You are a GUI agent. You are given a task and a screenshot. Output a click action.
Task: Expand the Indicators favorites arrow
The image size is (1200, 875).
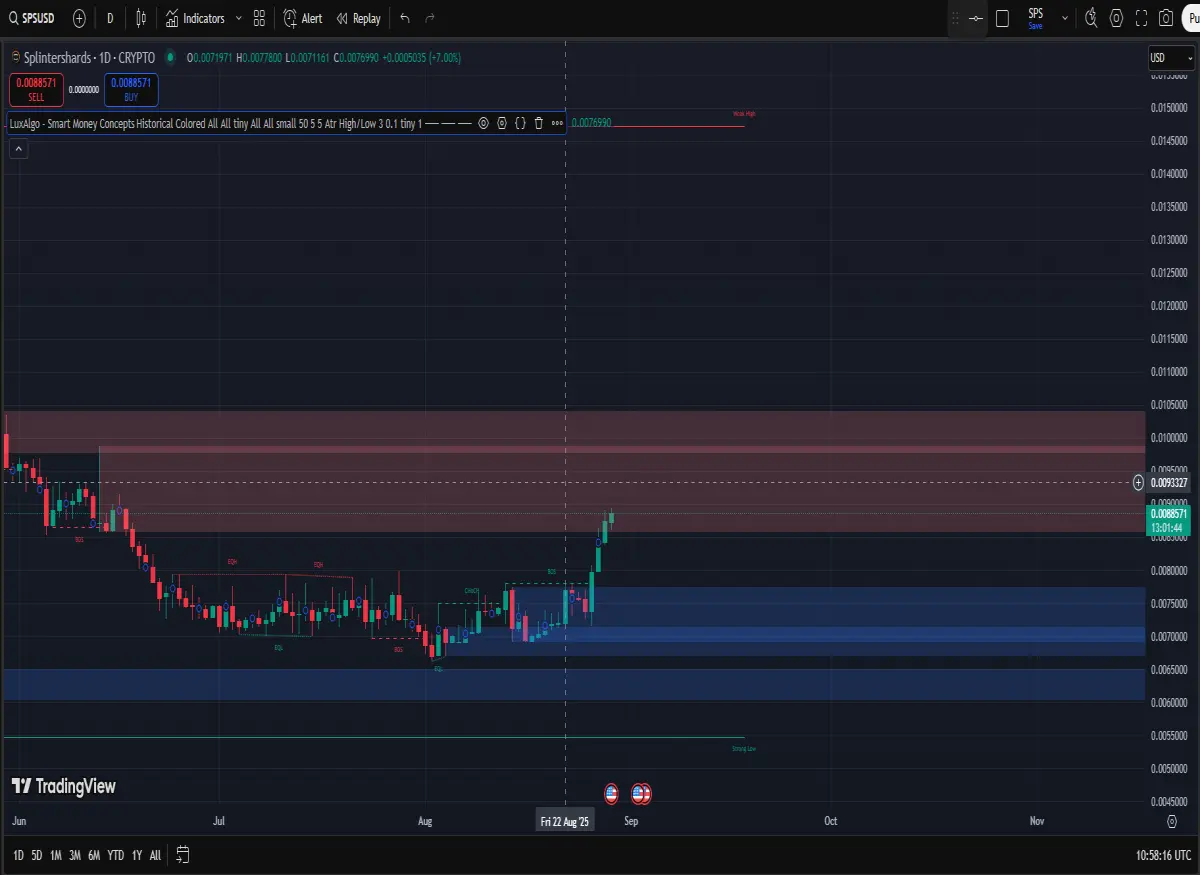pyautogui.click(x=238, y=18)
